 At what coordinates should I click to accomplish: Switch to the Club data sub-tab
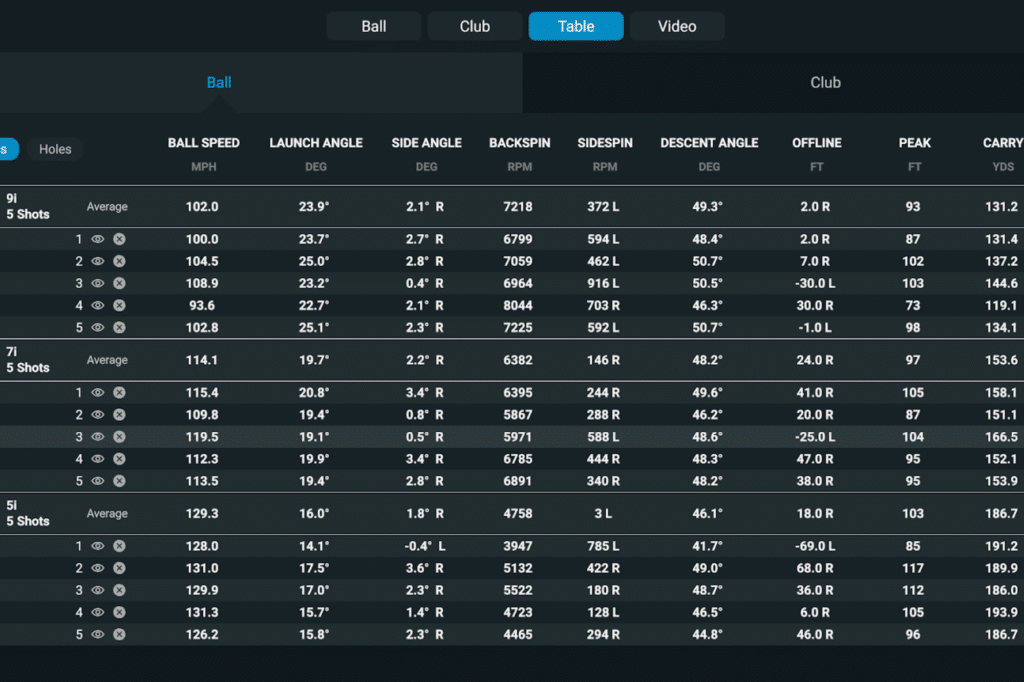tap(825, 83)
